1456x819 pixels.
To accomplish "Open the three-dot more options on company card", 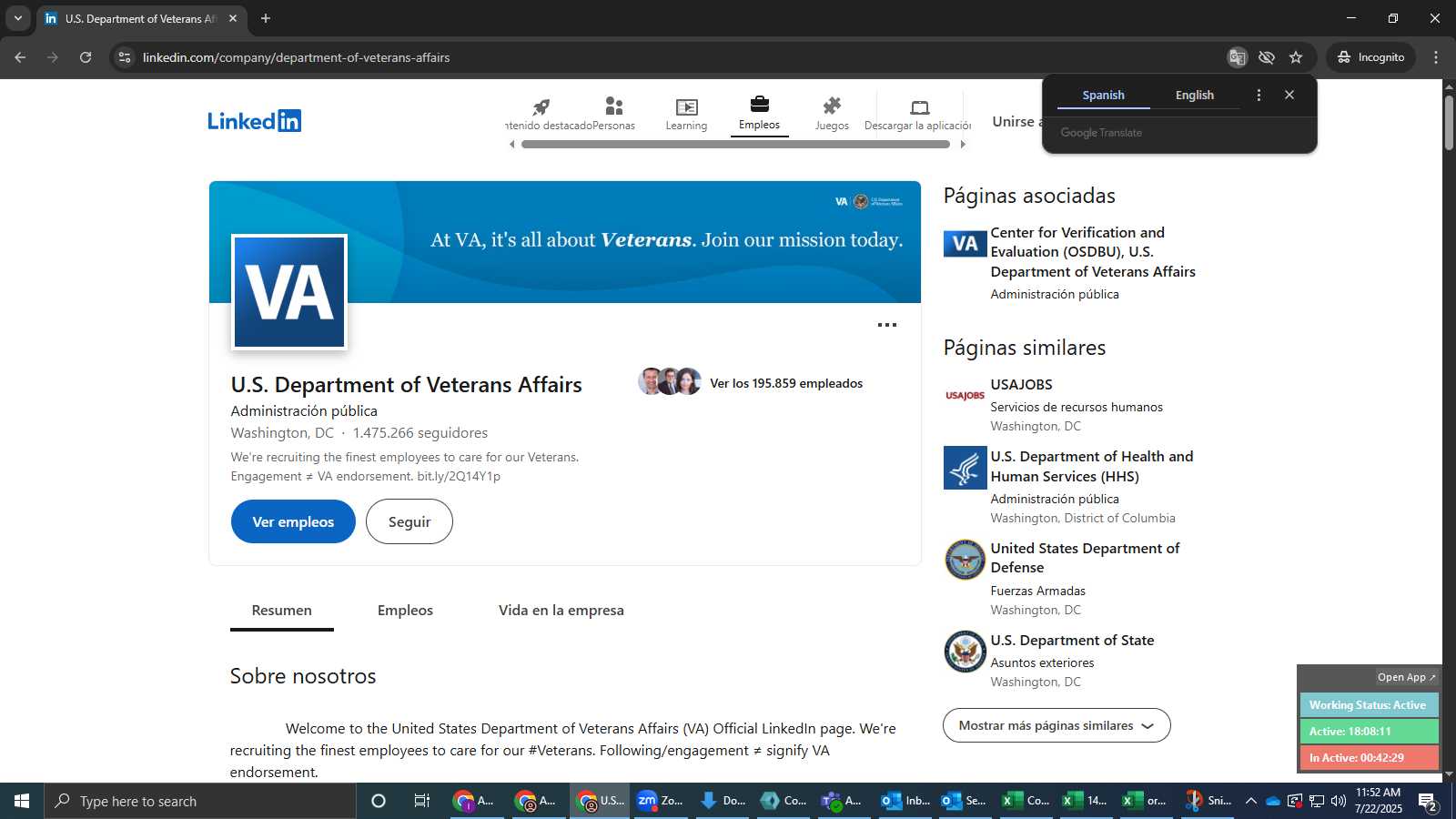I will click(887, 325).
